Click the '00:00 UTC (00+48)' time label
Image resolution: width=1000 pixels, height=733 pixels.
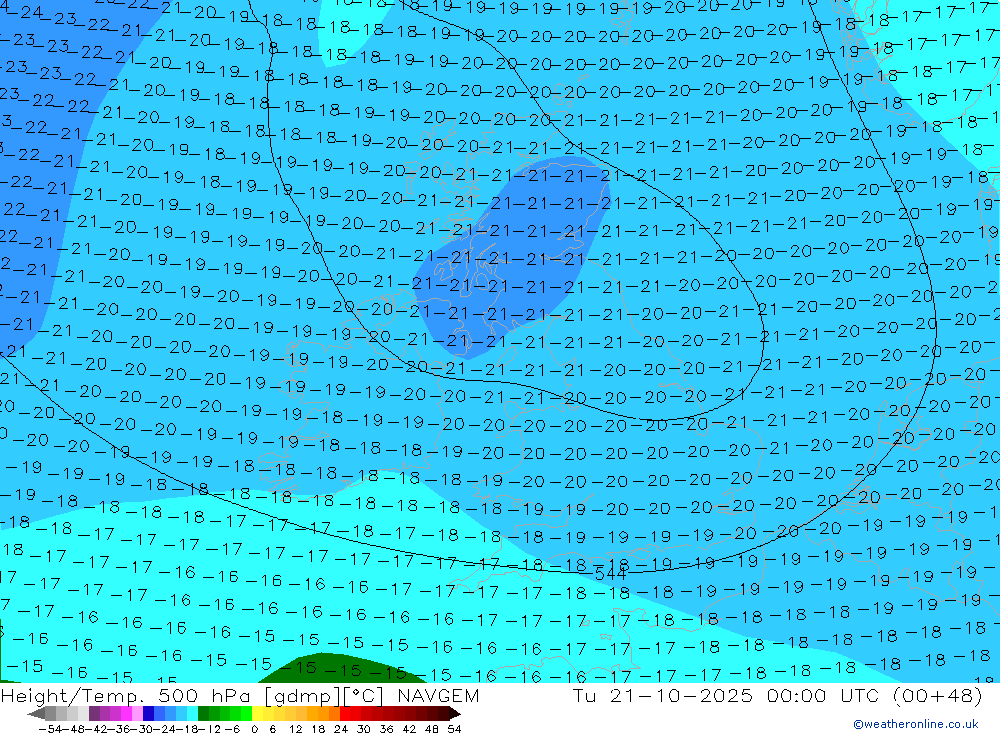point(874,696)
